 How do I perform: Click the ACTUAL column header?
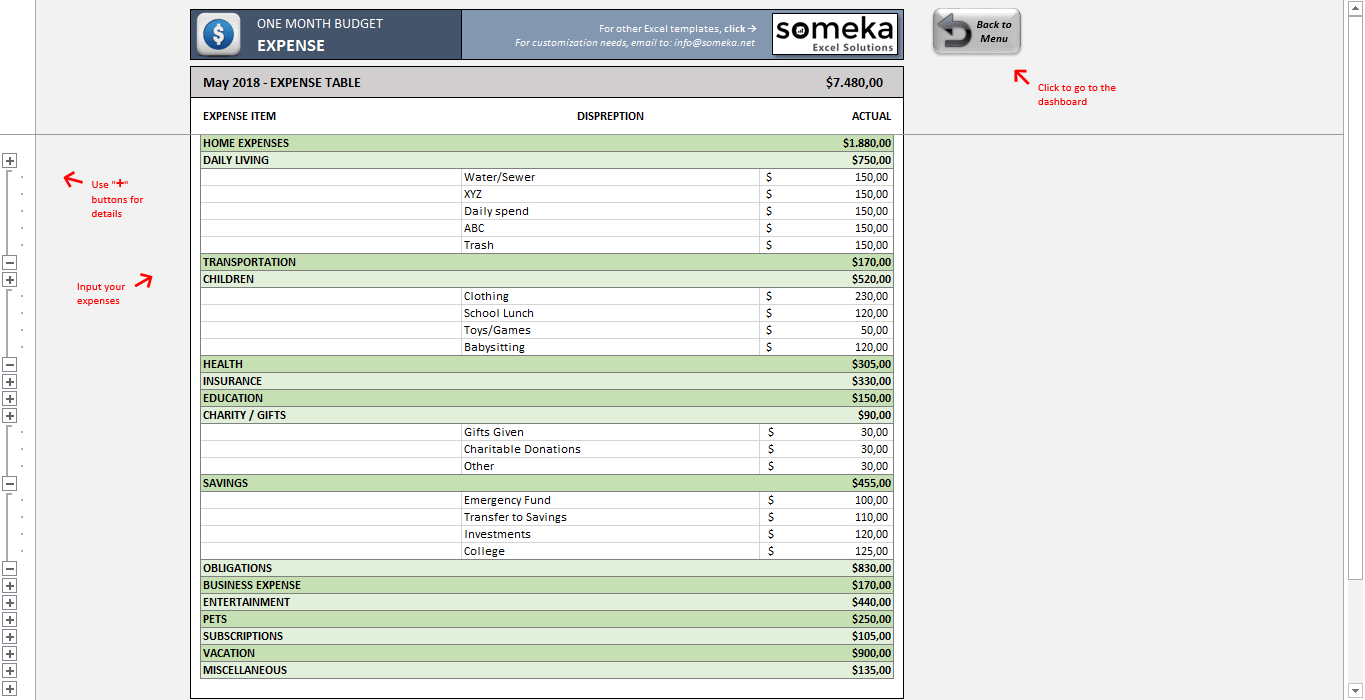[x=871, y=116]
